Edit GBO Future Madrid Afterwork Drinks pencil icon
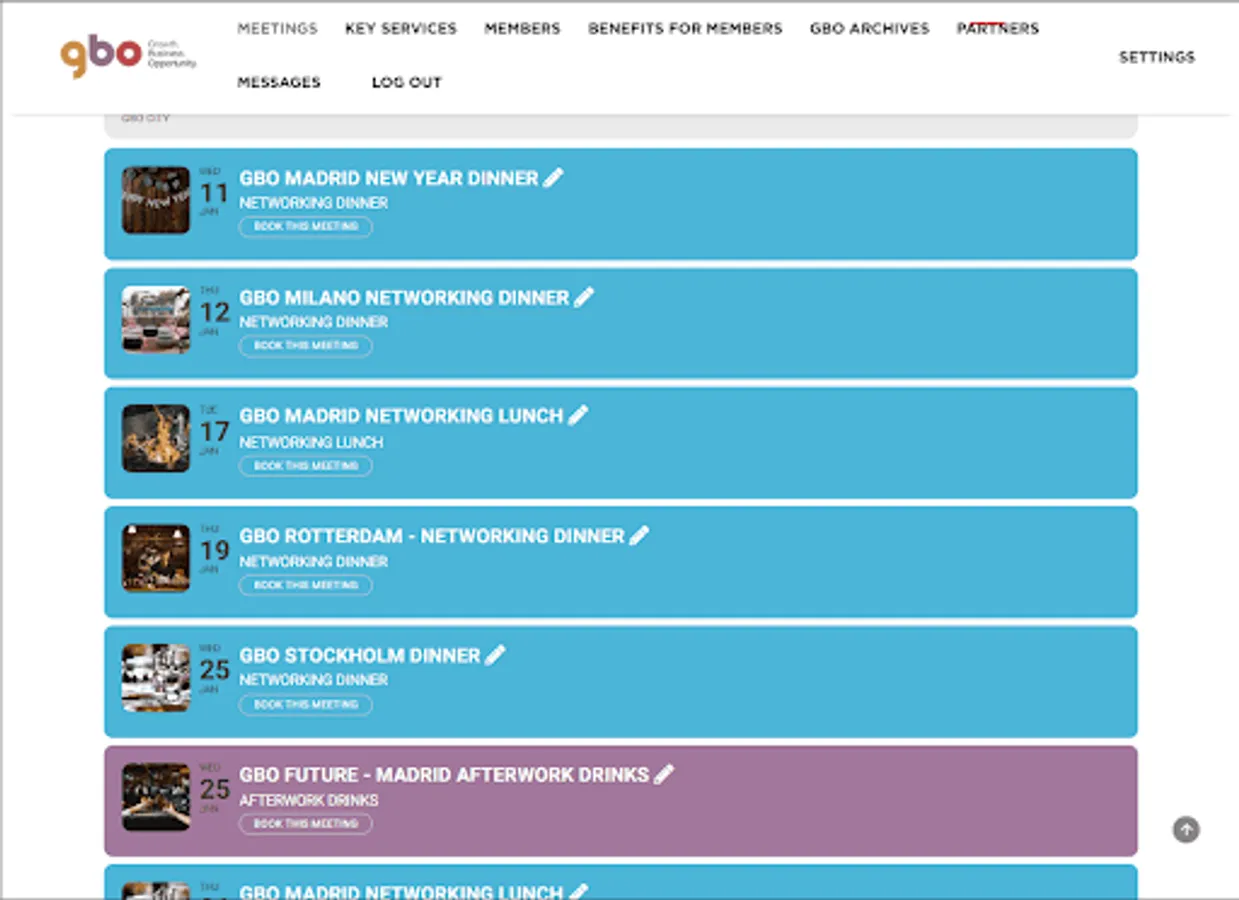This screenshot has width=1239, height=900. point(664,774)
